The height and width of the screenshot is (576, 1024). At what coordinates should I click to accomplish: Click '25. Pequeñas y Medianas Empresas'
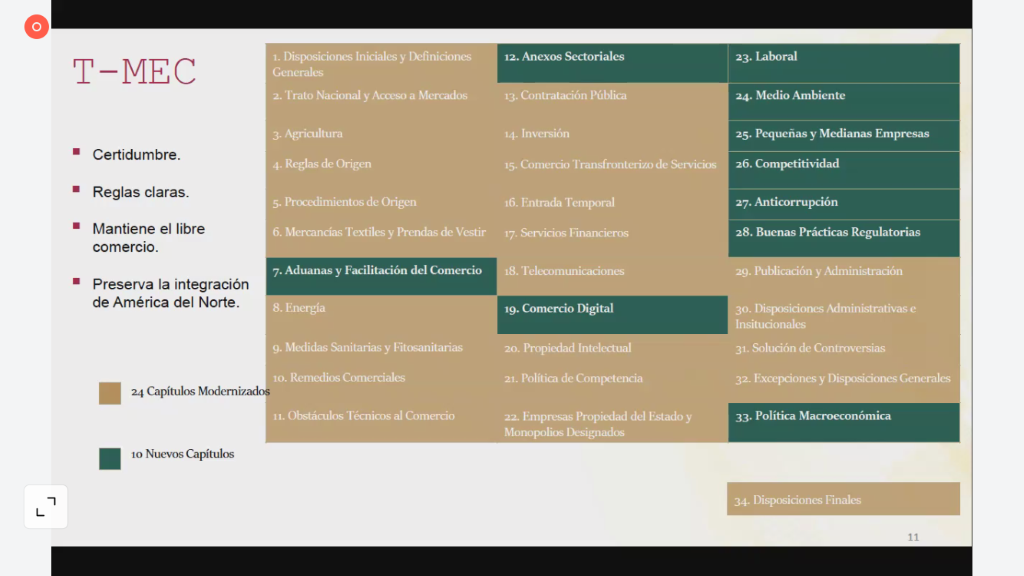(844, 136)
